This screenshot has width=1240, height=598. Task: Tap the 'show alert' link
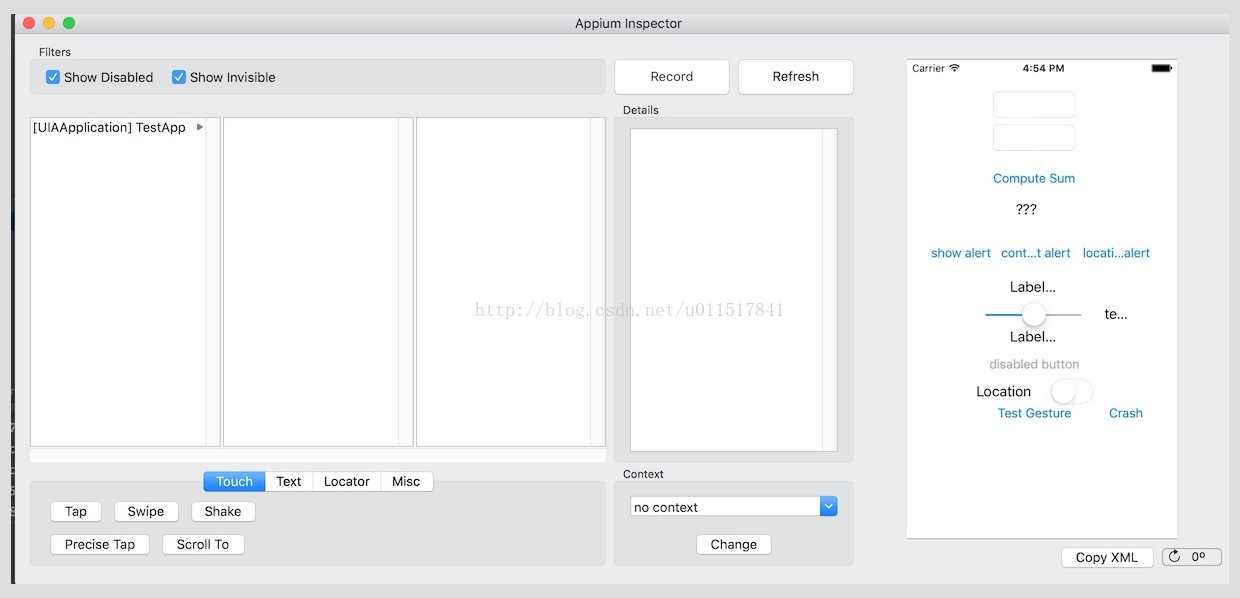tap(961, 253)
